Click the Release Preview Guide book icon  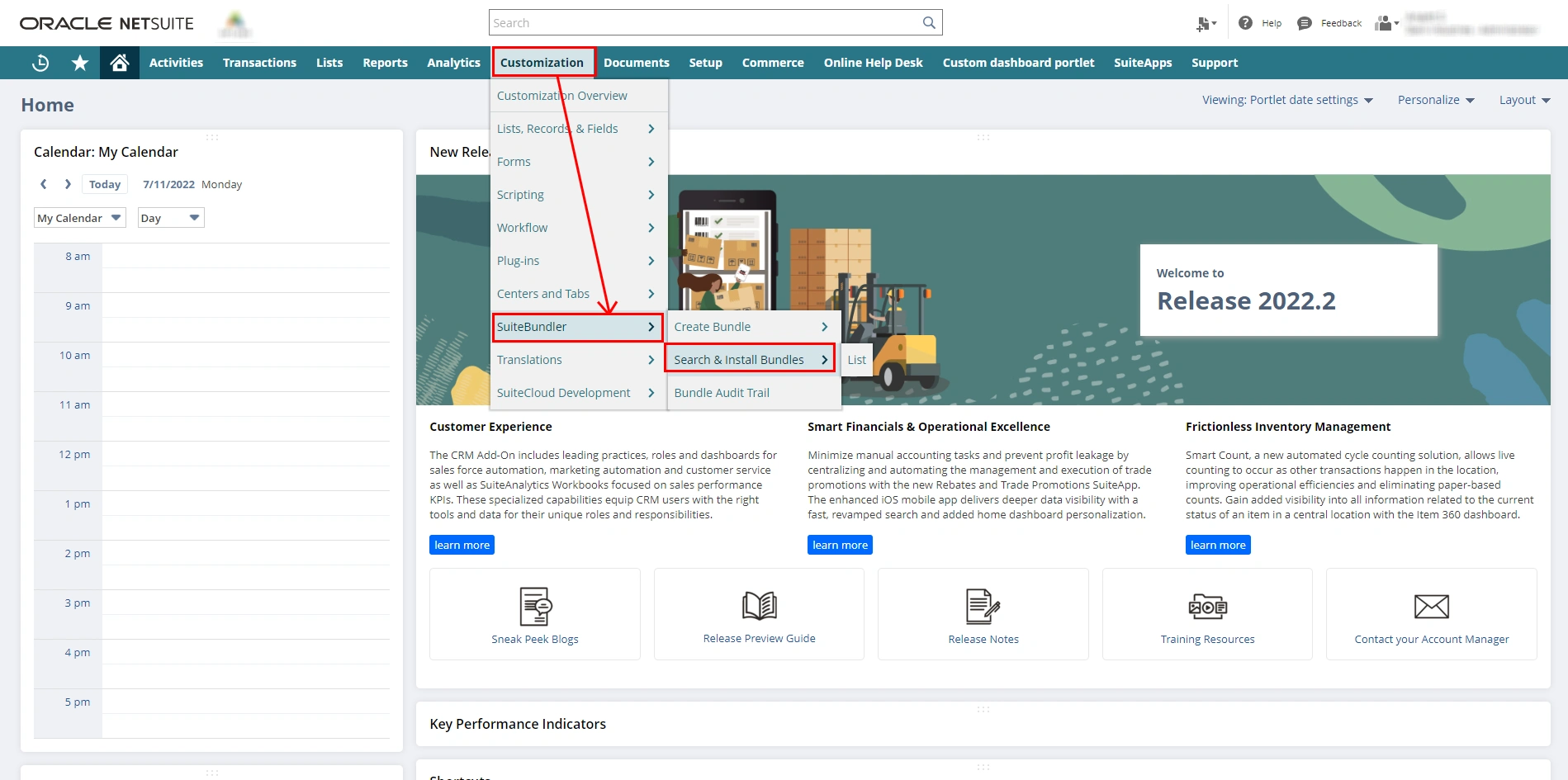(x=758, y=607)
